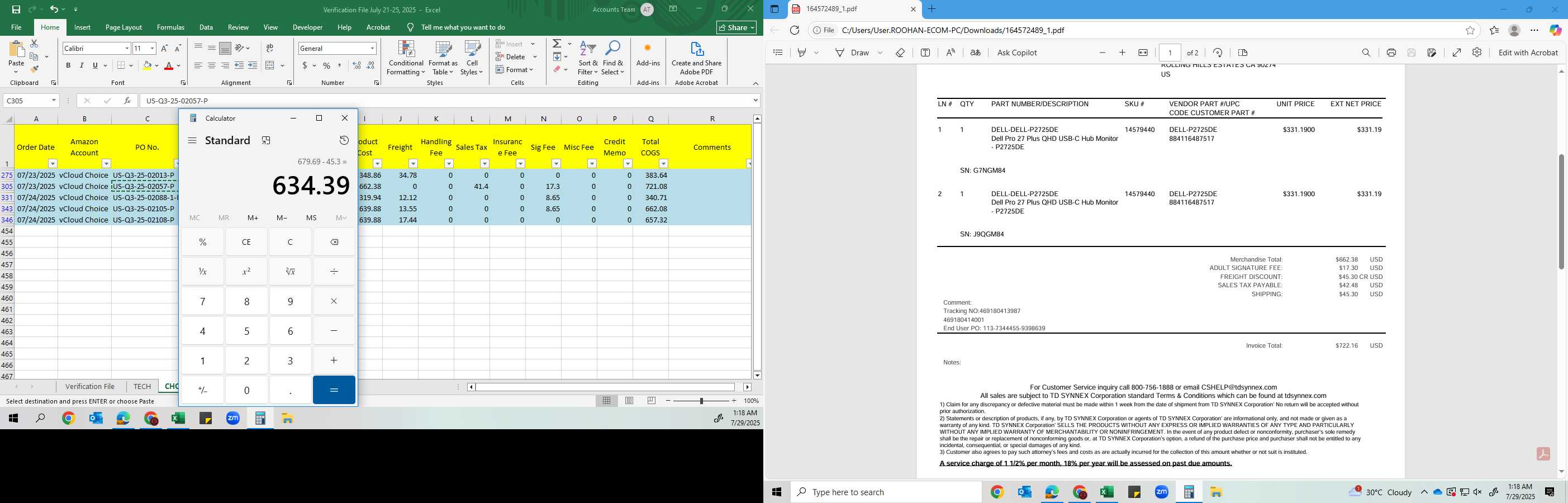Click the Share button in Excel

(737, 27)
